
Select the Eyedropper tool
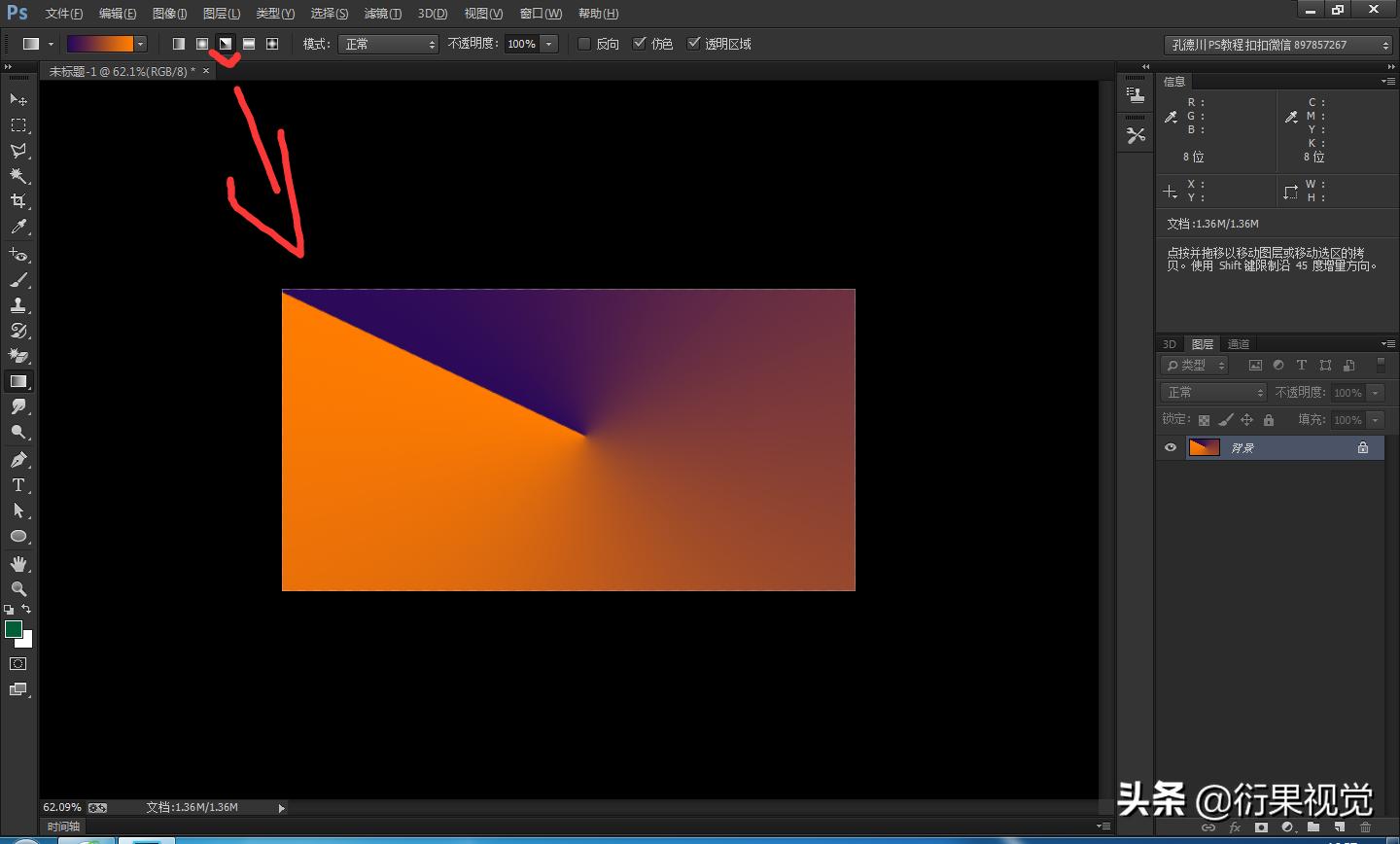18,227
